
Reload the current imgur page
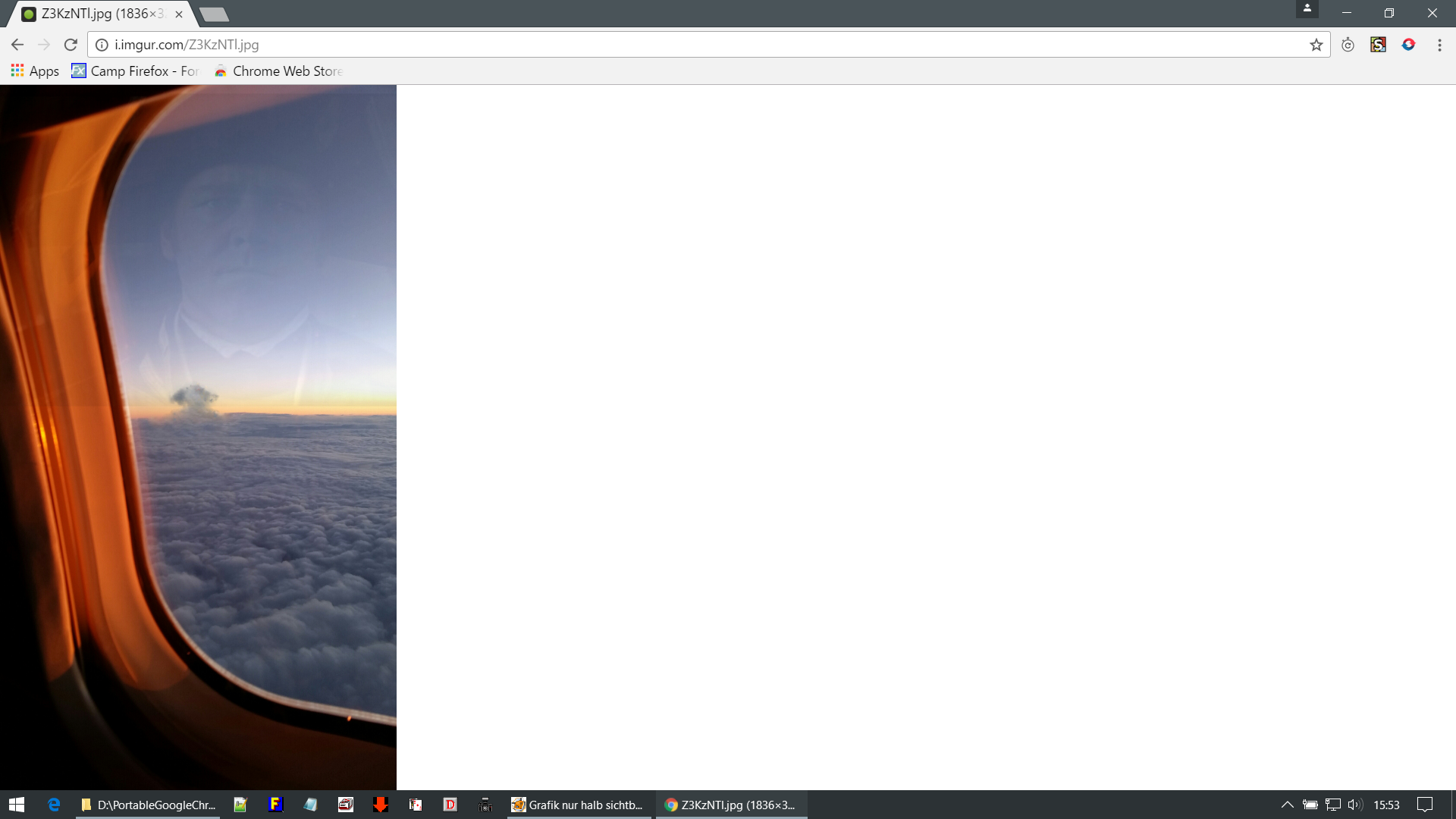click(71, 45)
